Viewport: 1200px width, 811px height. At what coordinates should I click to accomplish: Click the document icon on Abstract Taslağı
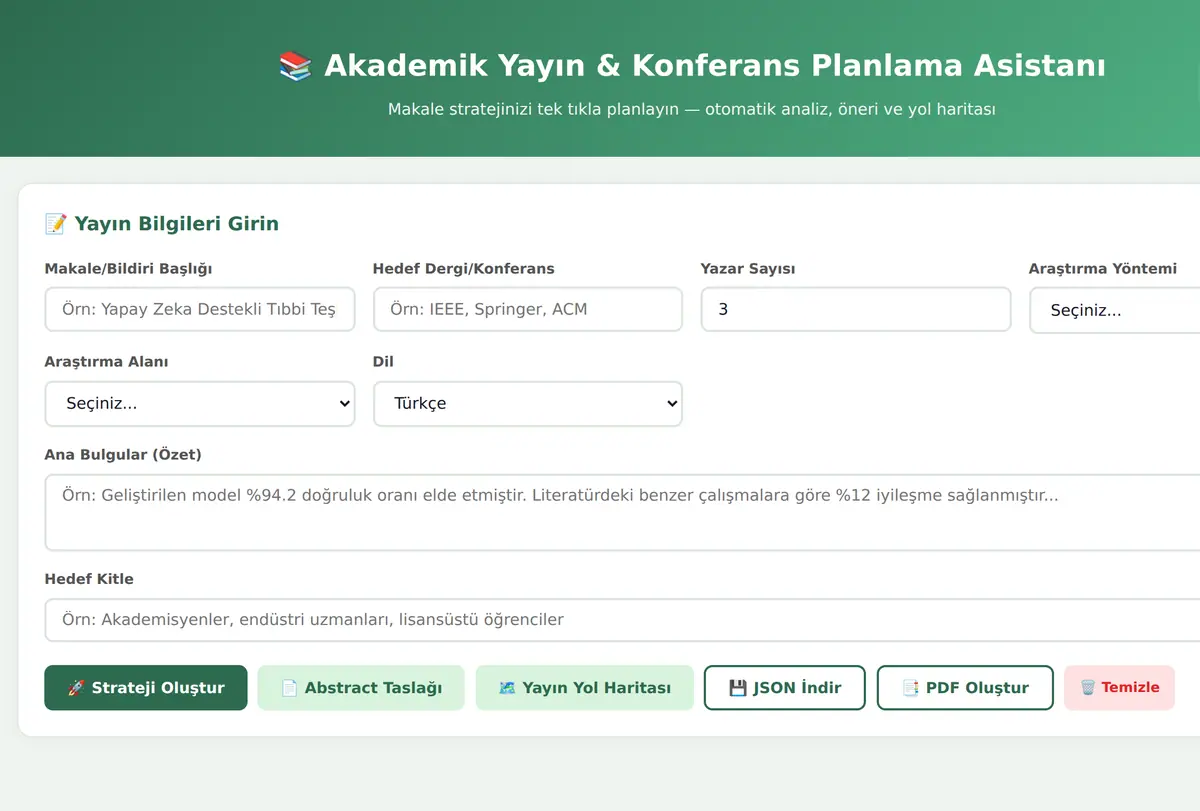[x=289, y=688]
